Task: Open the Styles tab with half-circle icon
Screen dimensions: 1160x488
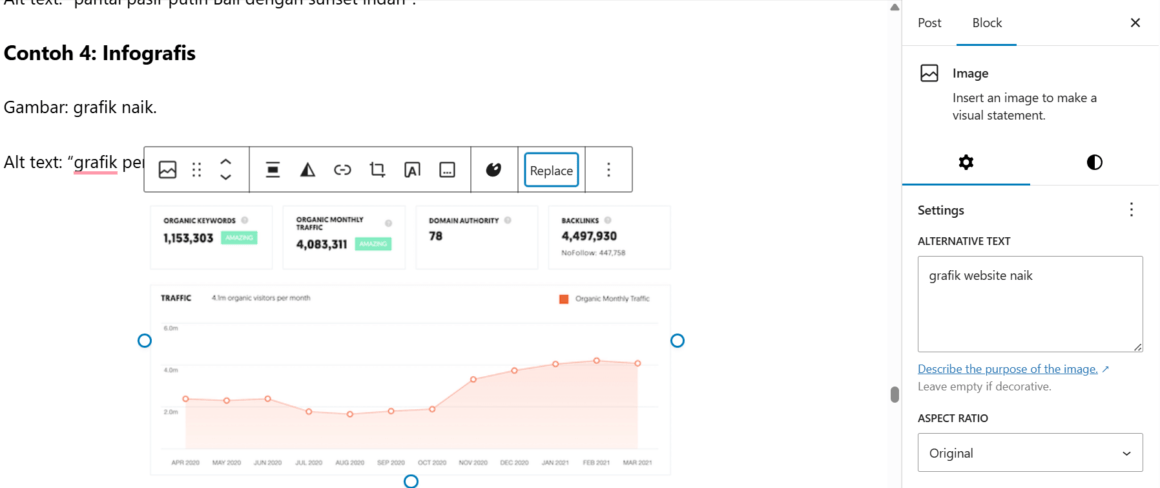Action: (1094, 162)
